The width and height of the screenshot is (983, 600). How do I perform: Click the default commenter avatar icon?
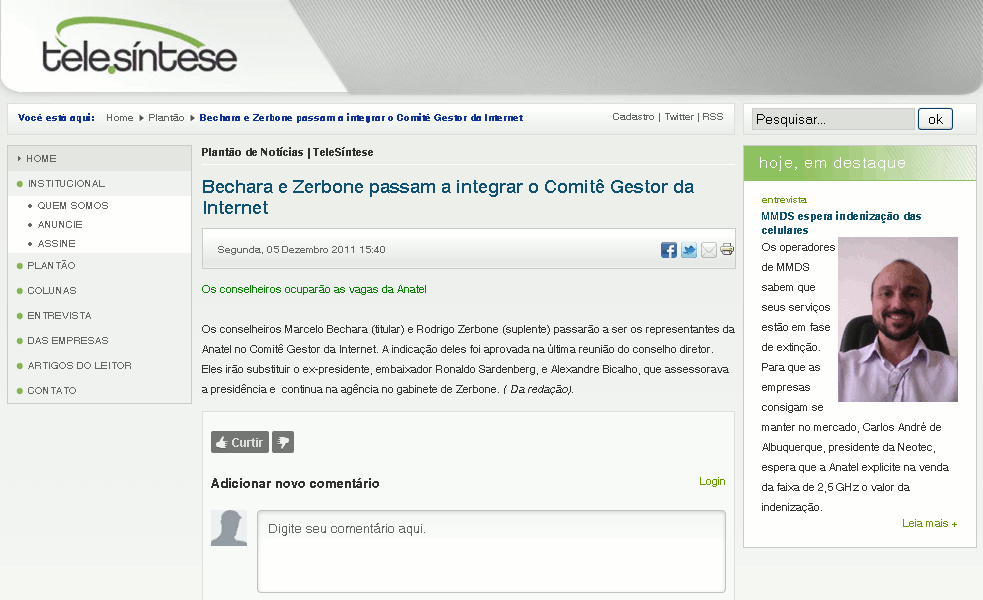(x=229, y=528)
